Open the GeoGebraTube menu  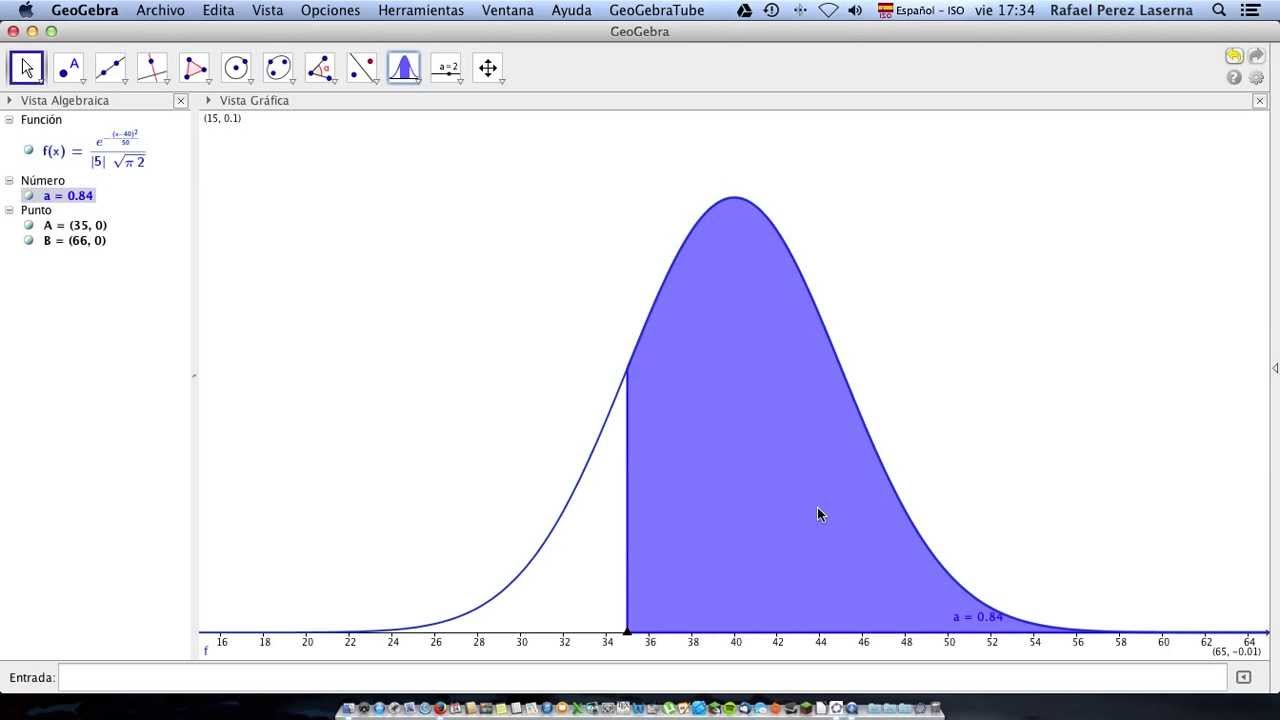click(x=656, y=10)
